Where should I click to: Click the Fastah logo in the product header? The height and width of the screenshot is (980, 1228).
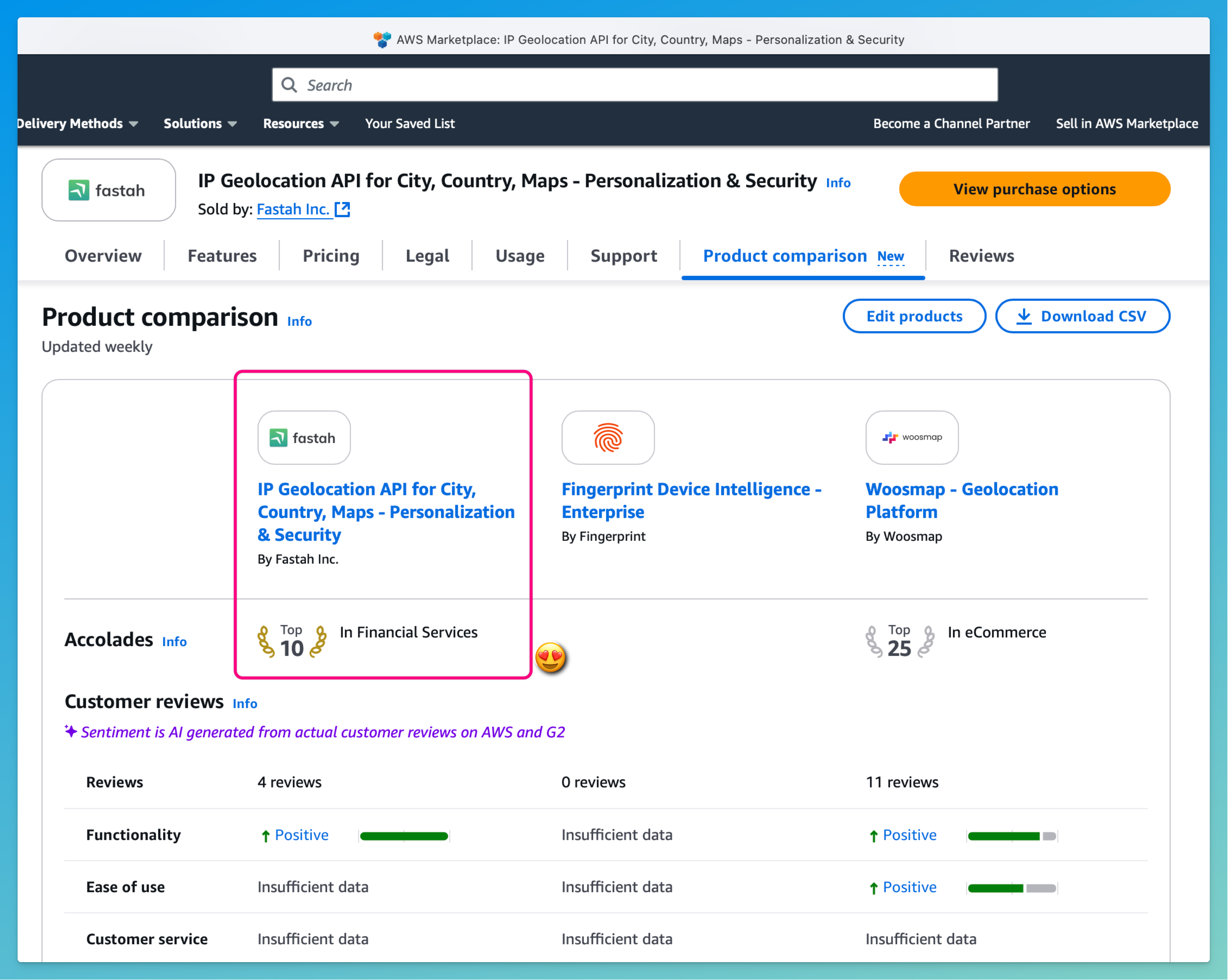tap(108, 190)
